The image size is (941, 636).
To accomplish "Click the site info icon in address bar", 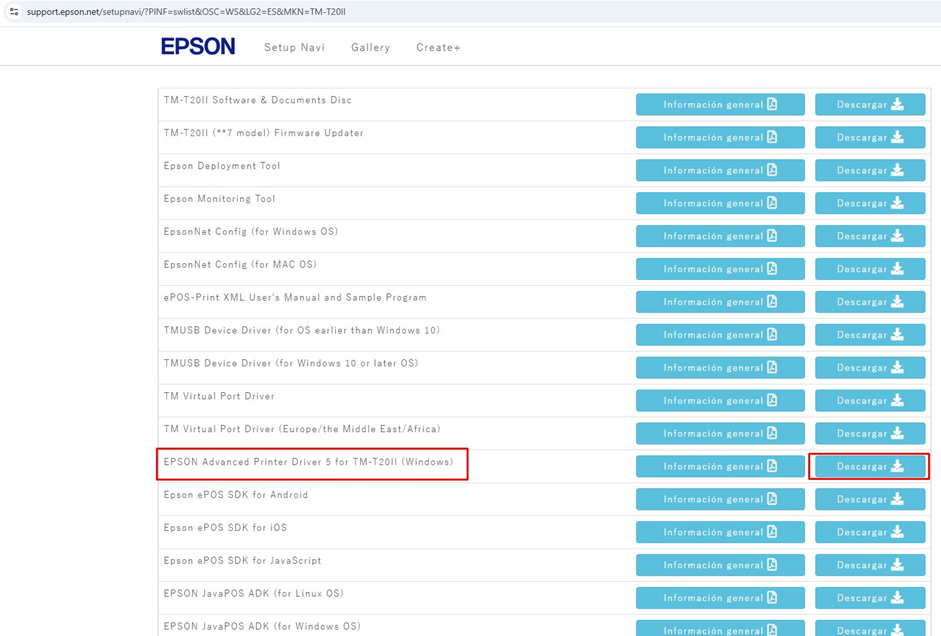I will (x=14, y=11).
